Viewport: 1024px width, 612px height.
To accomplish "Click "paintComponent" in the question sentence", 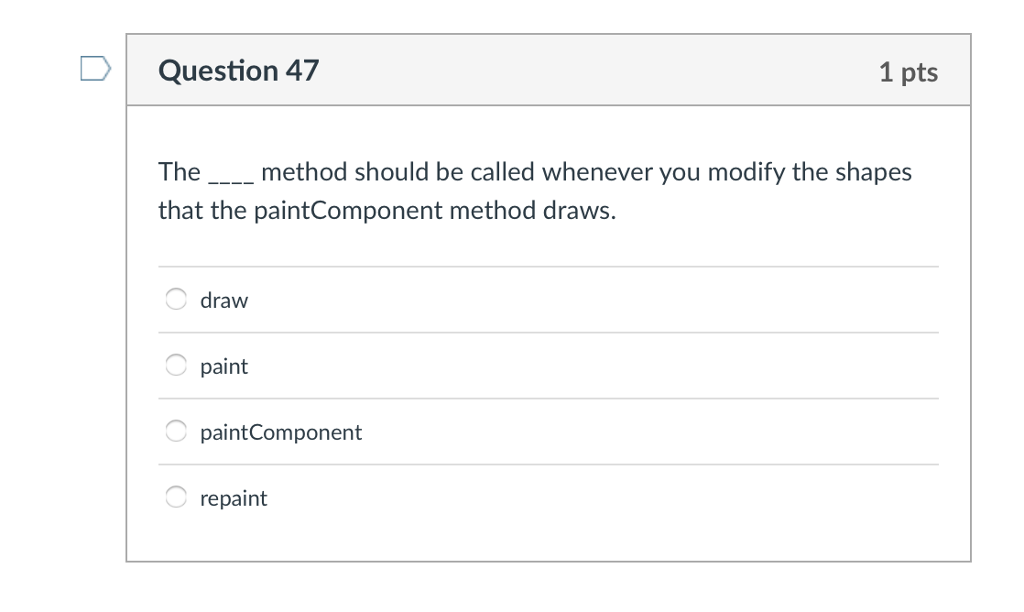I will click(348, 212).
